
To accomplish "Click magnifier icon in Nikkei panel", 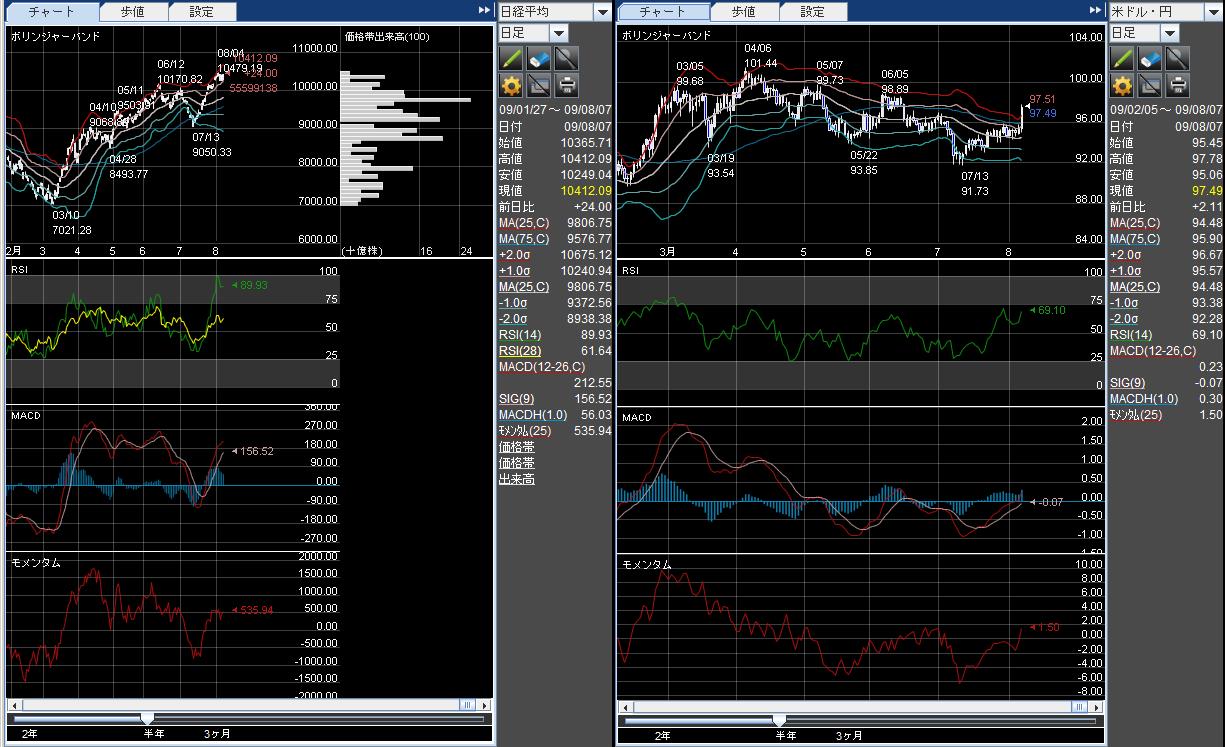I will [567, 58].
